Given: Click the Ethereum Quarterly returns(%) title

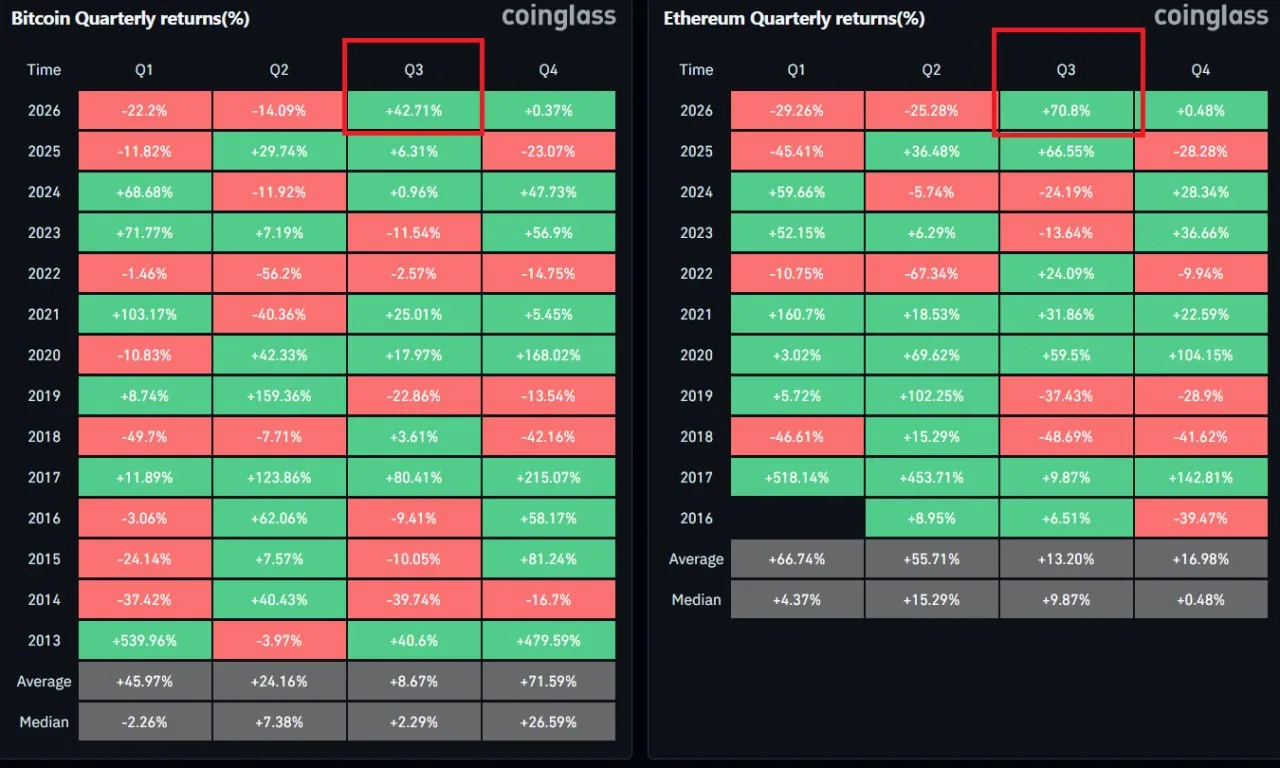Looking at the screenshot, I should pos(794,18).
